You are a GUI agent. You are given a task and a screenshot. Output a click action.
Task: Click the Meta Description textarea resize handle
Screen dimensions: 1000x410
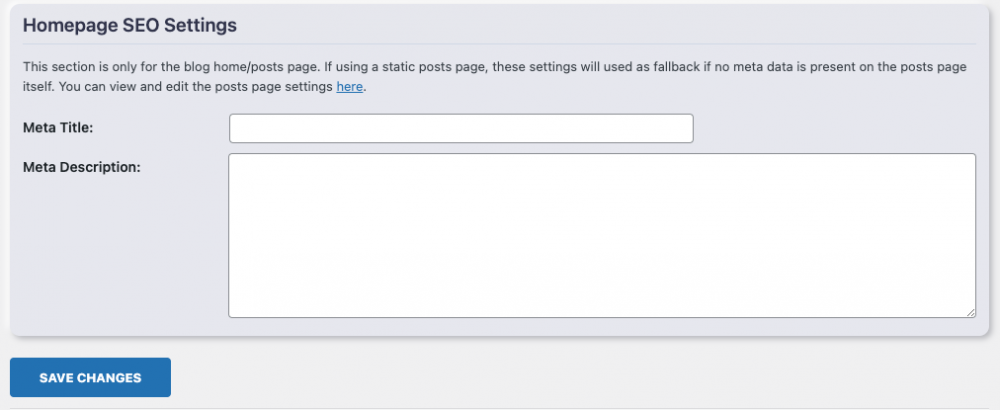[x=970, y=312]
